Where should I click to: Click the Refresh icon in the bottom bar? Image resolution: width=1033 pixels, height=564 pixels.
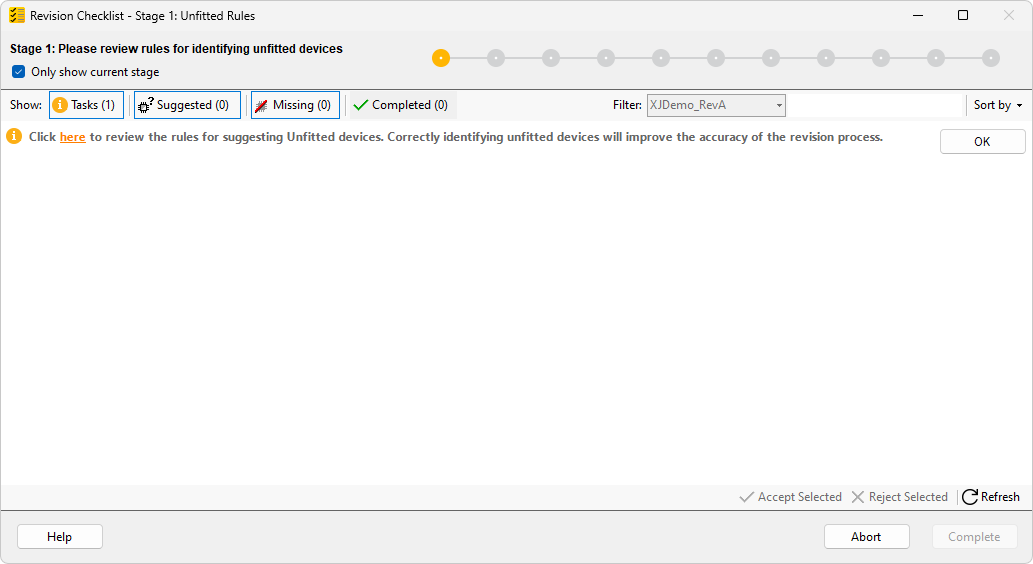tap(969, 497)
